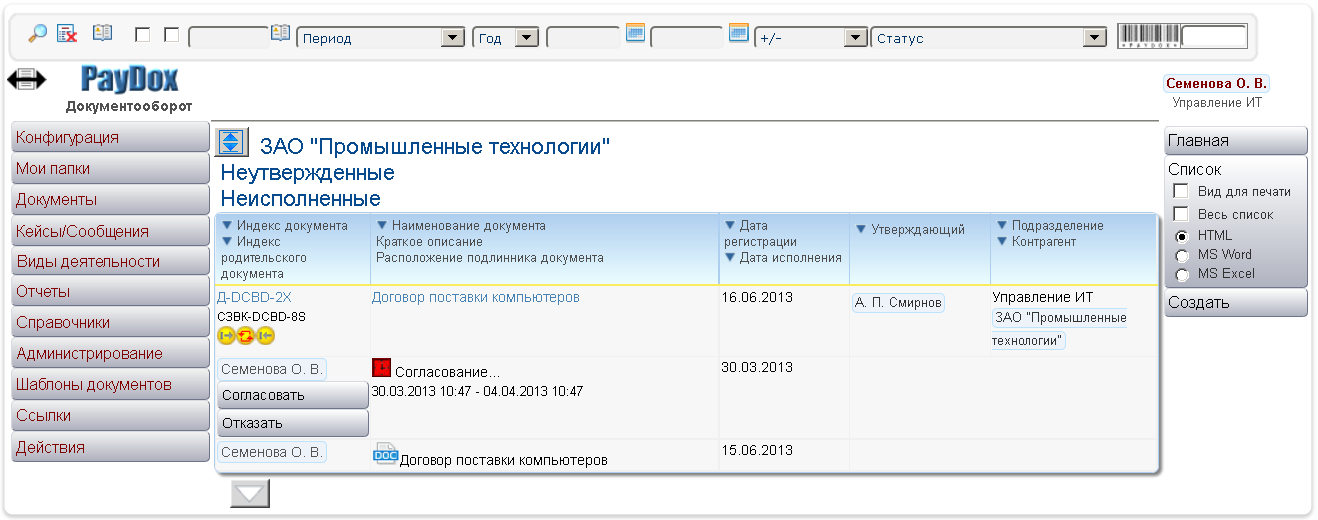1318x520 pixels.
Task: Click the 'Согласовать' button
Action: click(292, 395)
